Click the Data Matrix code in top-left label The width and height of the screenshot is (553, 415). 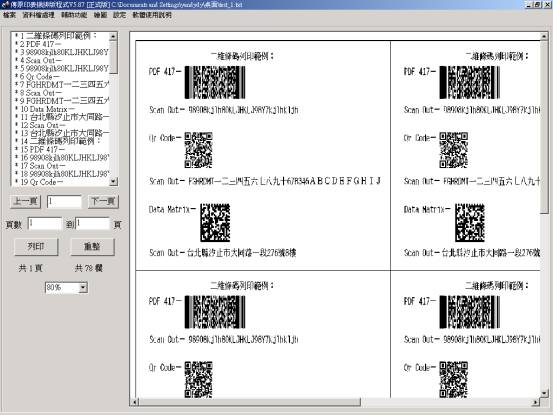(215, 222)
